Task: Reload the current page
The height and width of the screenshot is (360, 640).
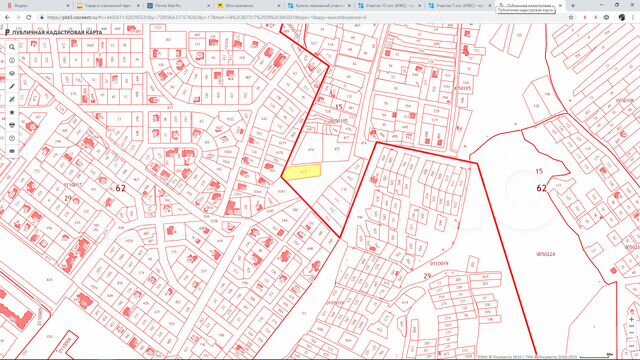Action: pos(29,18)
